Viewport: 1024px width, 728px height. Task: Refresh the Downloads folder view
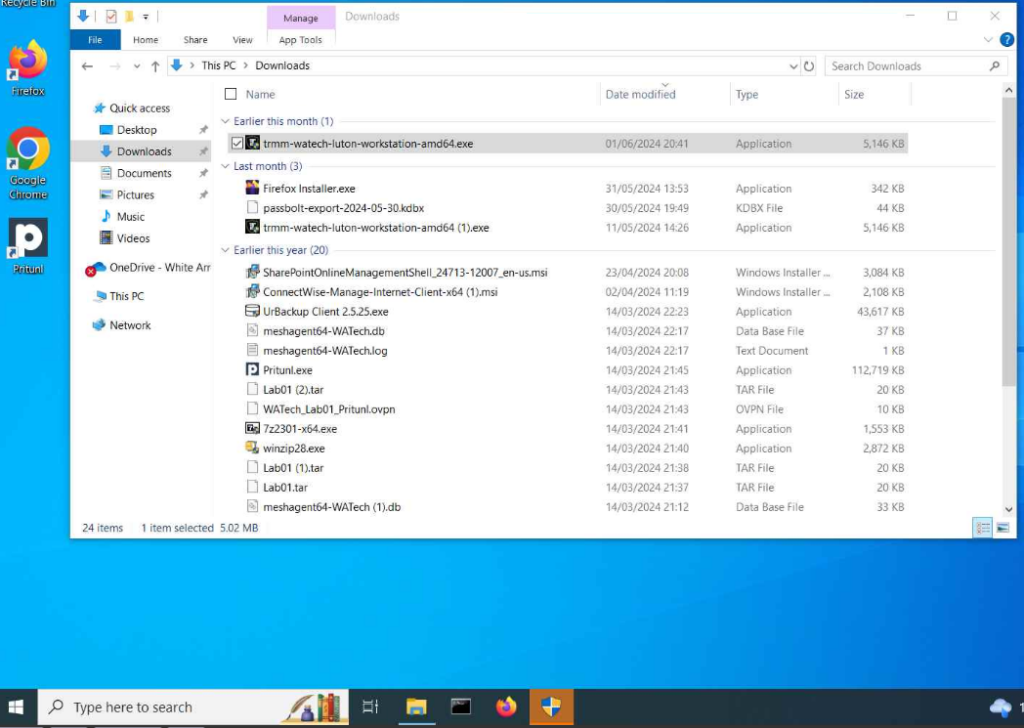point(809,66)
